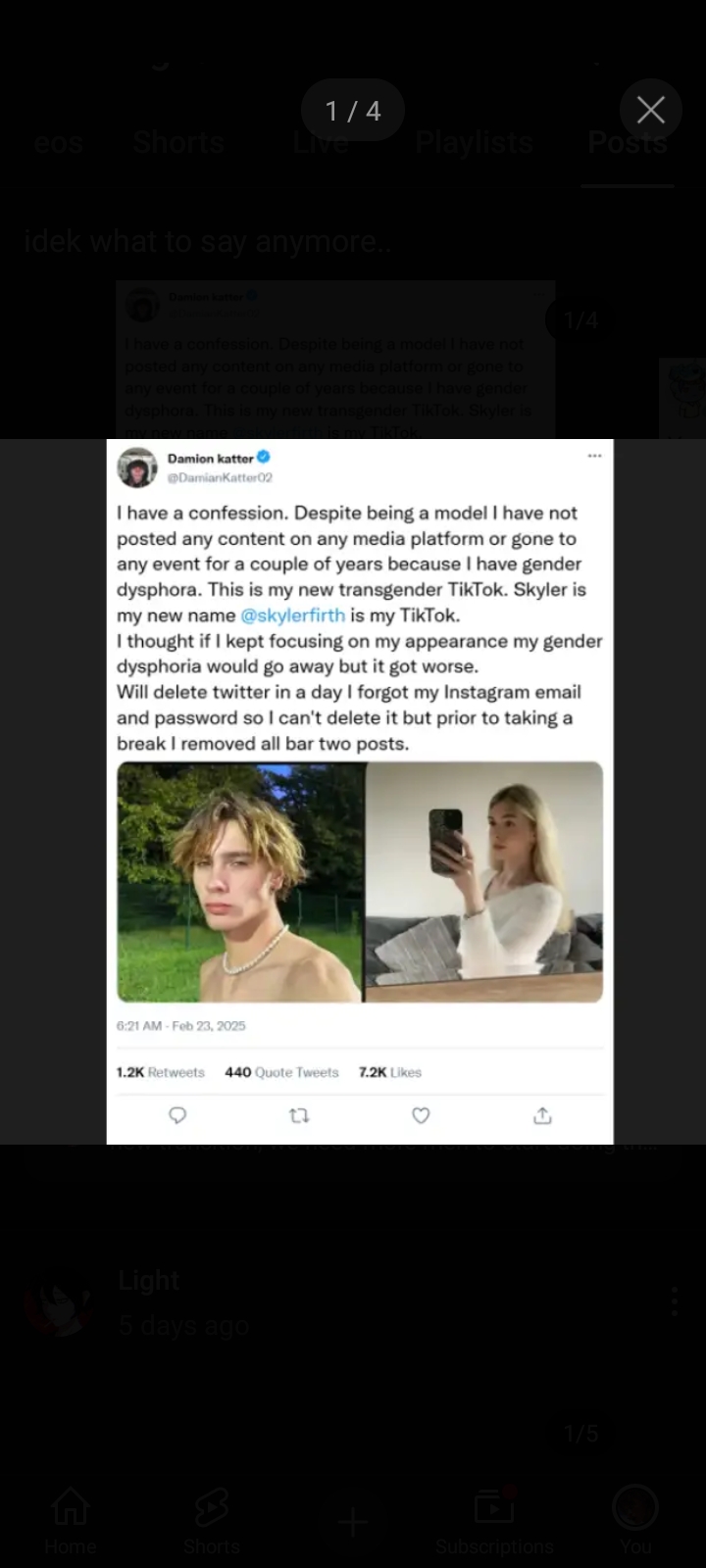The height and width of the screenshot is (1568, 706).
Task: Open the tweet's three-dot more menu
Action: tap(594, 456)
